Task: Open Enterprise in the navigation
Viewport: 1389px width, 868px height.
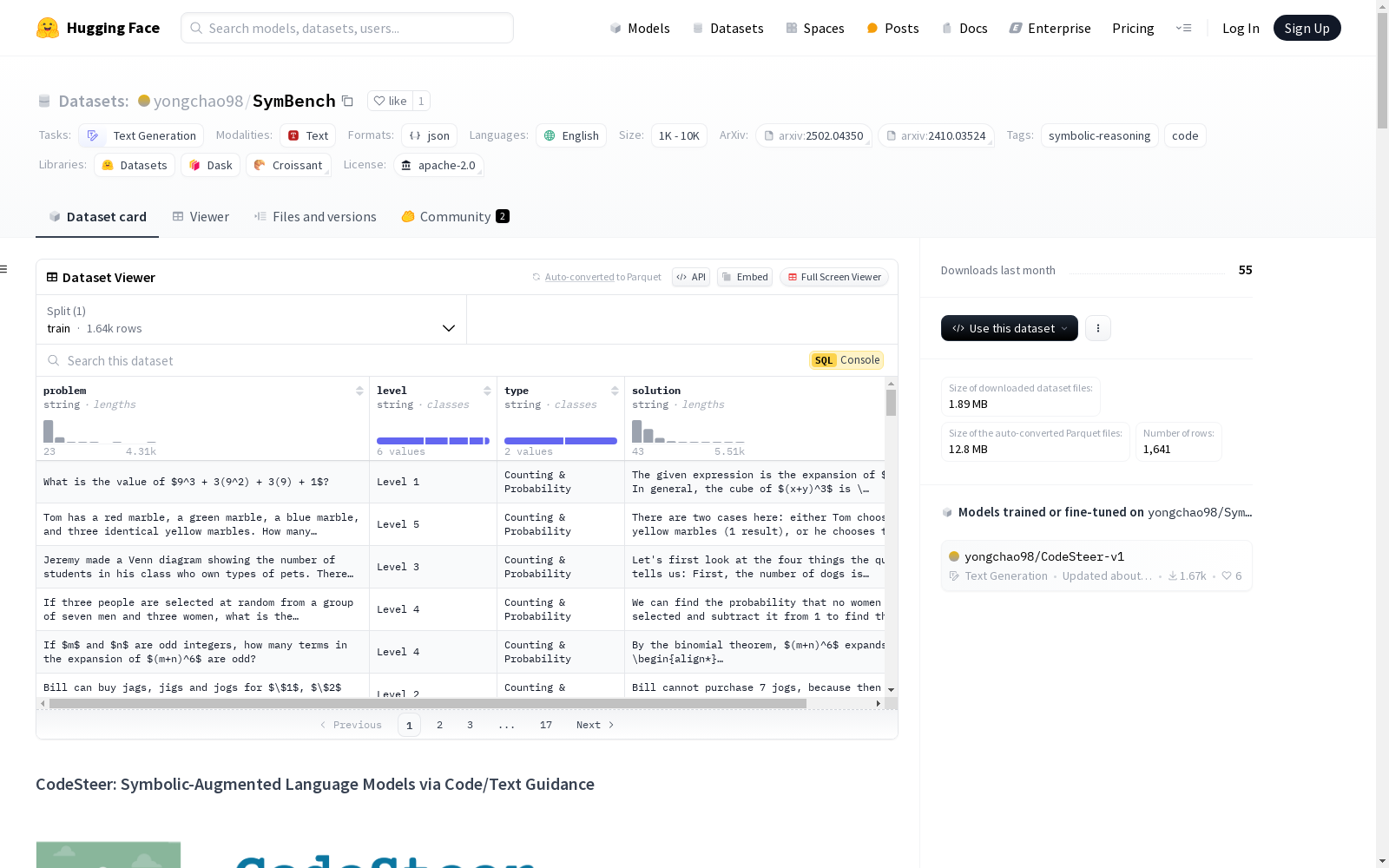Action: point(1050,28)
